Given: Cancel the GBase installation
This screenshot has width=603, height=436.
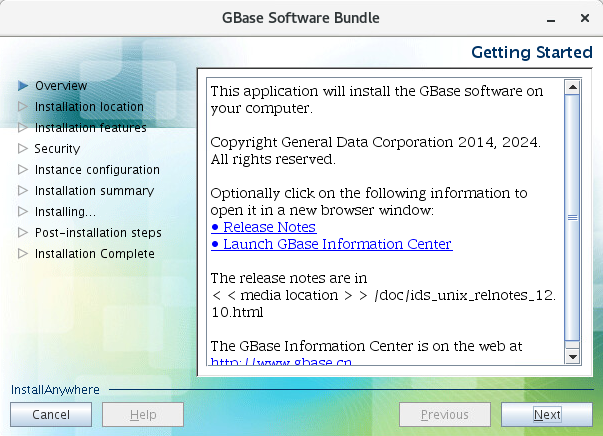Looking at the screenshot, I should coord(51,414).
